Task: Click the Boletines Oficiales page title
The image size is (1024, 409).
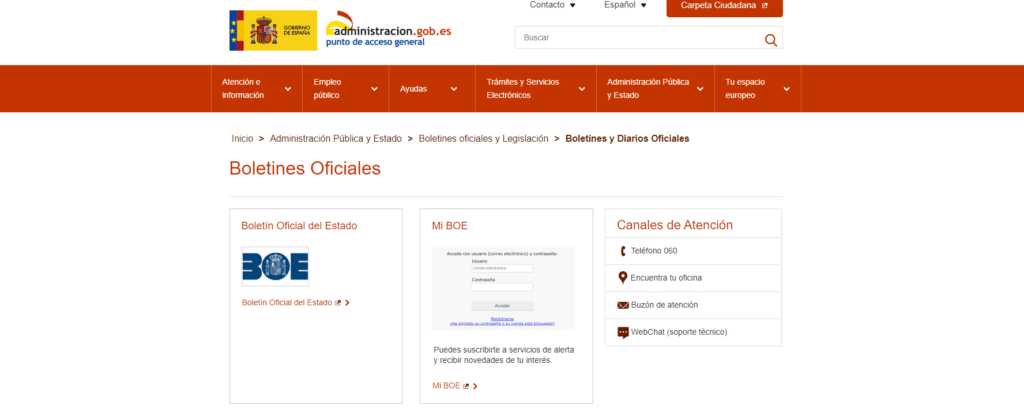Action: tap(305, 169)
